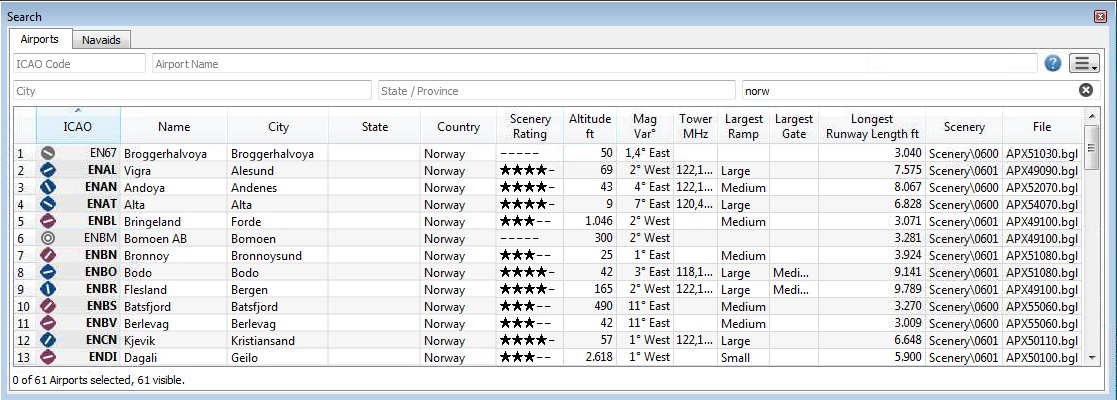The height and width of the screenshot is (400, 1117).
Task: Click the Bergen city cell
Action: [278, 289]
